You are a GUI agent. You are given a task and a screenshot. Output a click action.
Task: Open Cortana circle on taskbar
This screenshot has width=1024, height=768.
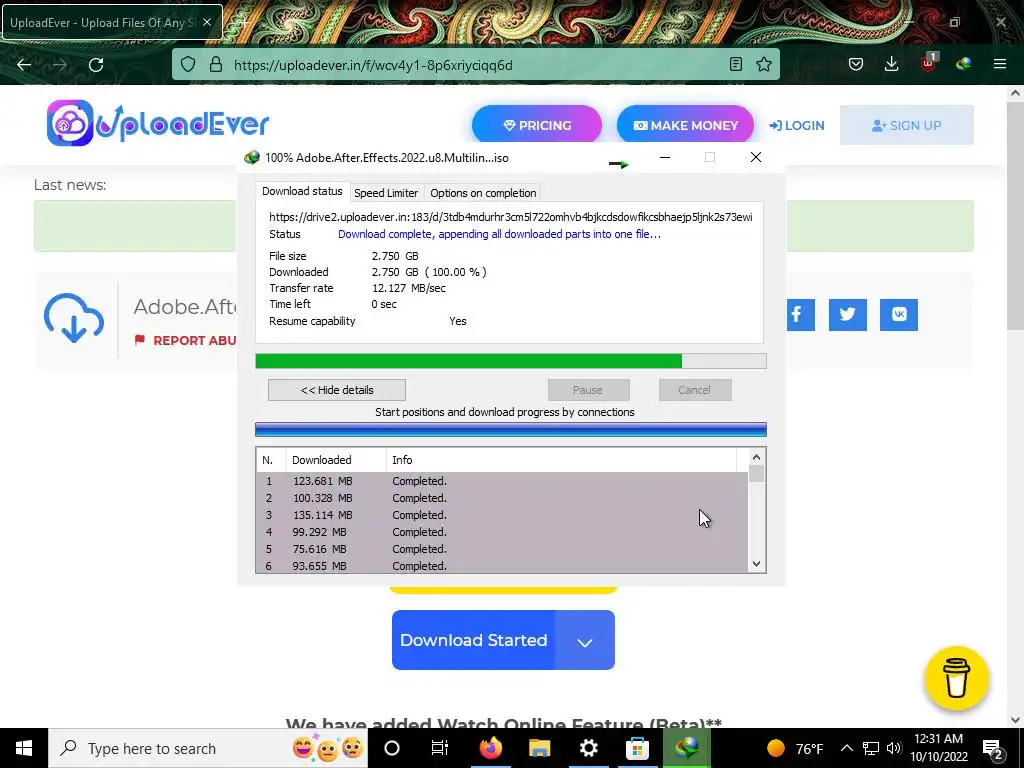tap(392, 748)
